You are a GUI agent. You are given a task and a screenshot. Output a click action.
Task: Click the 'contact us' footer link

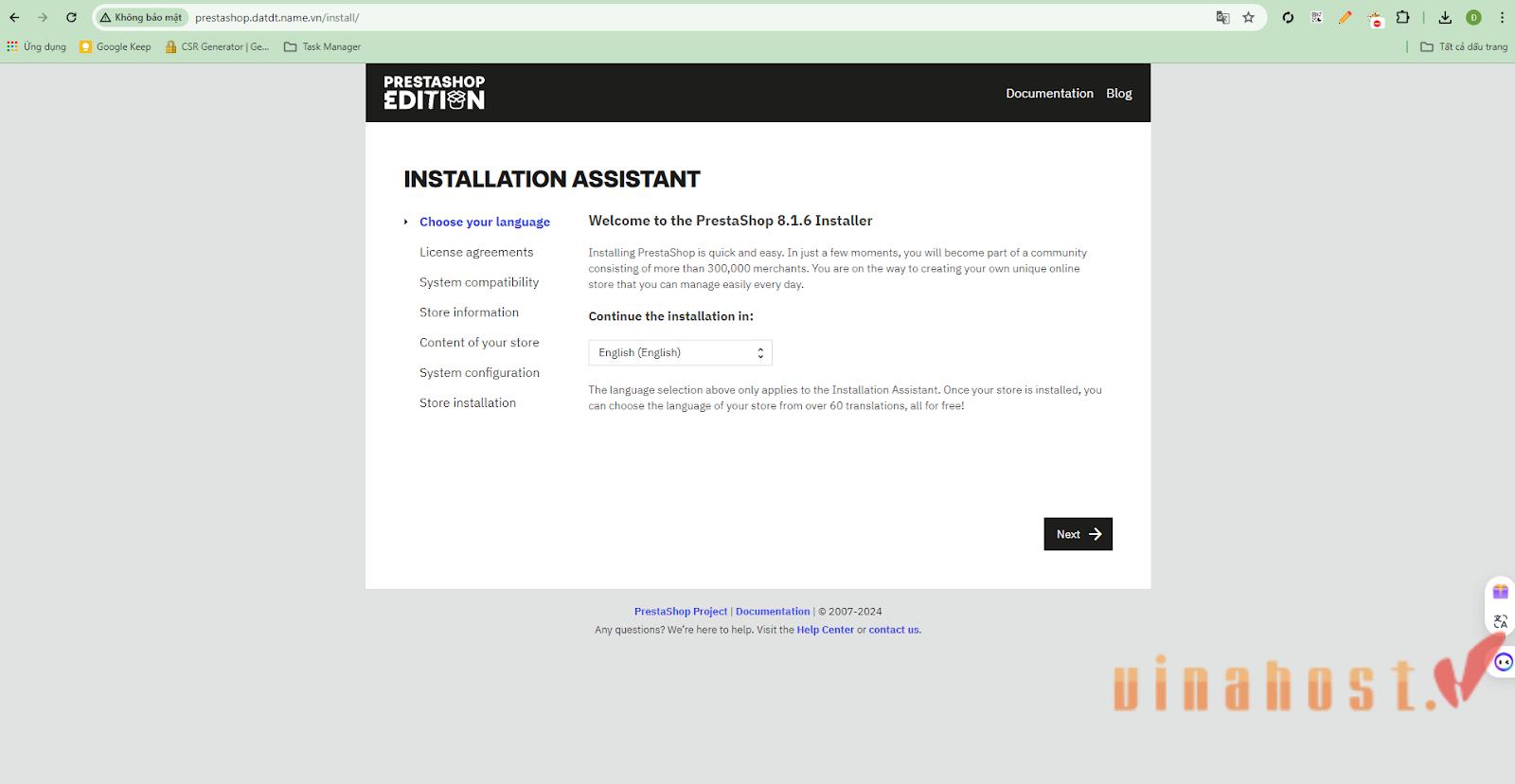point(894,630)
